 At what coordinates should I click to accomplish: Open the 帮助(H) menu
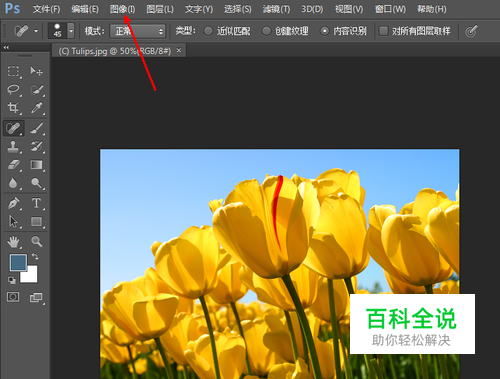coord(432,9)
